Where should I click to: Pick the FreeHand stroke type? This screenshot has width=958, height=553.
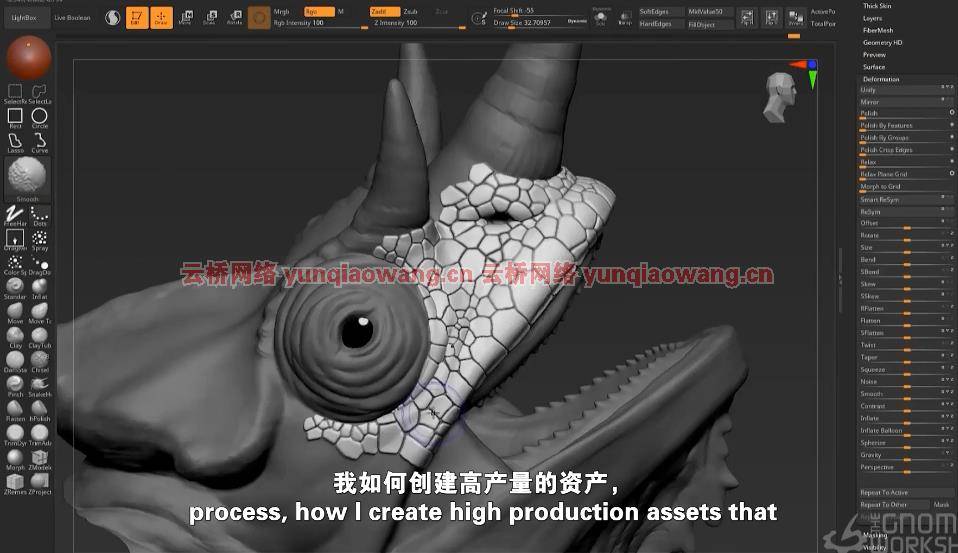pyautogui.click(x=15, y=216)
